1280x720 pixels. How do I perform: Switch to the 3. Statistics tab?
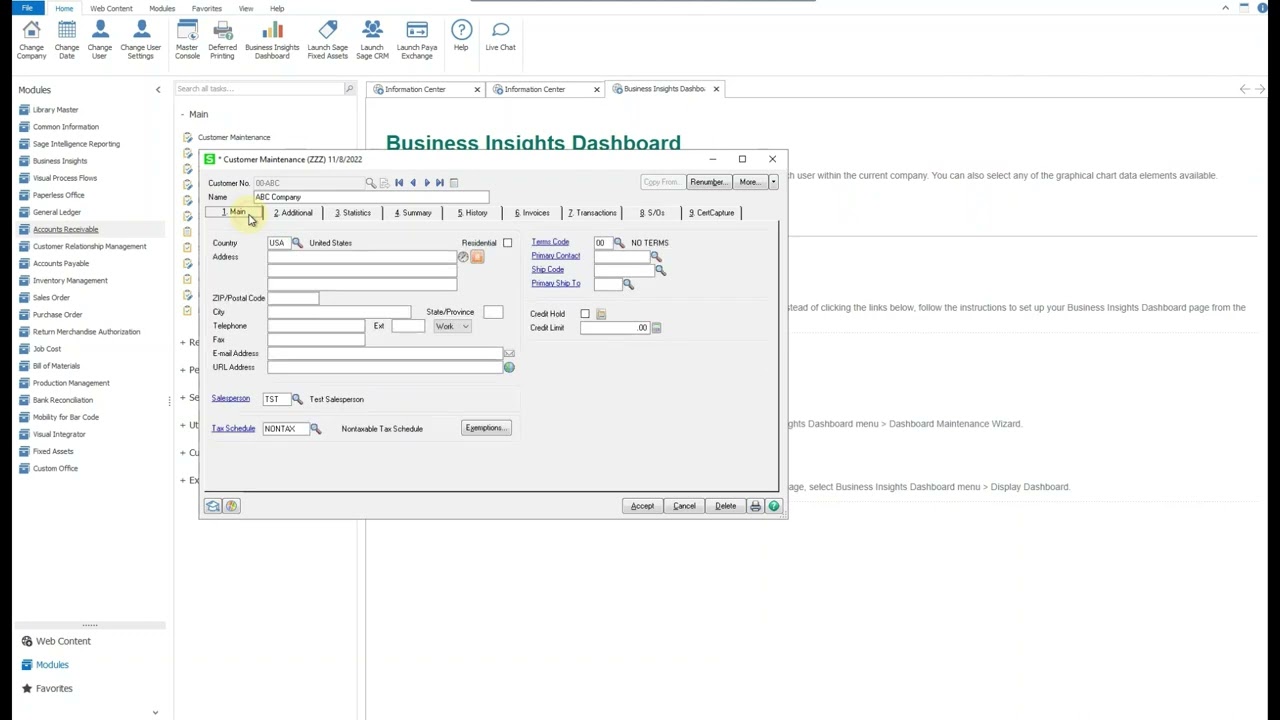click(353, 213)
